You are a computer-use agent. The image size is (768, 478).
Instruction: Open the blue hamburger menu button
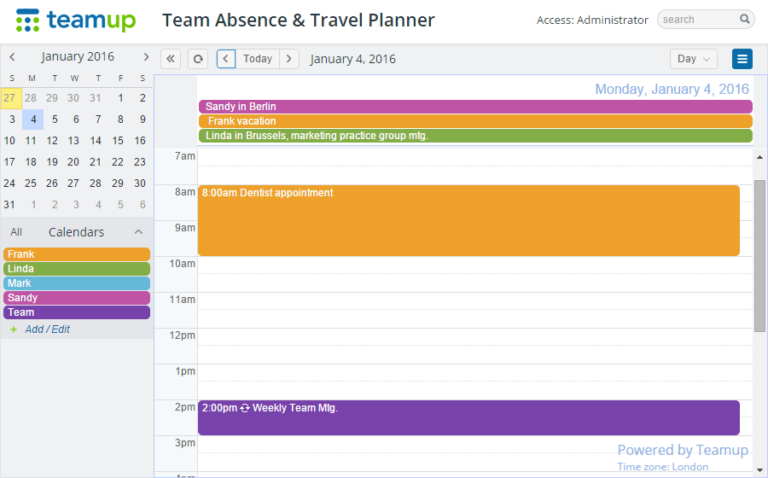(742, 59)
